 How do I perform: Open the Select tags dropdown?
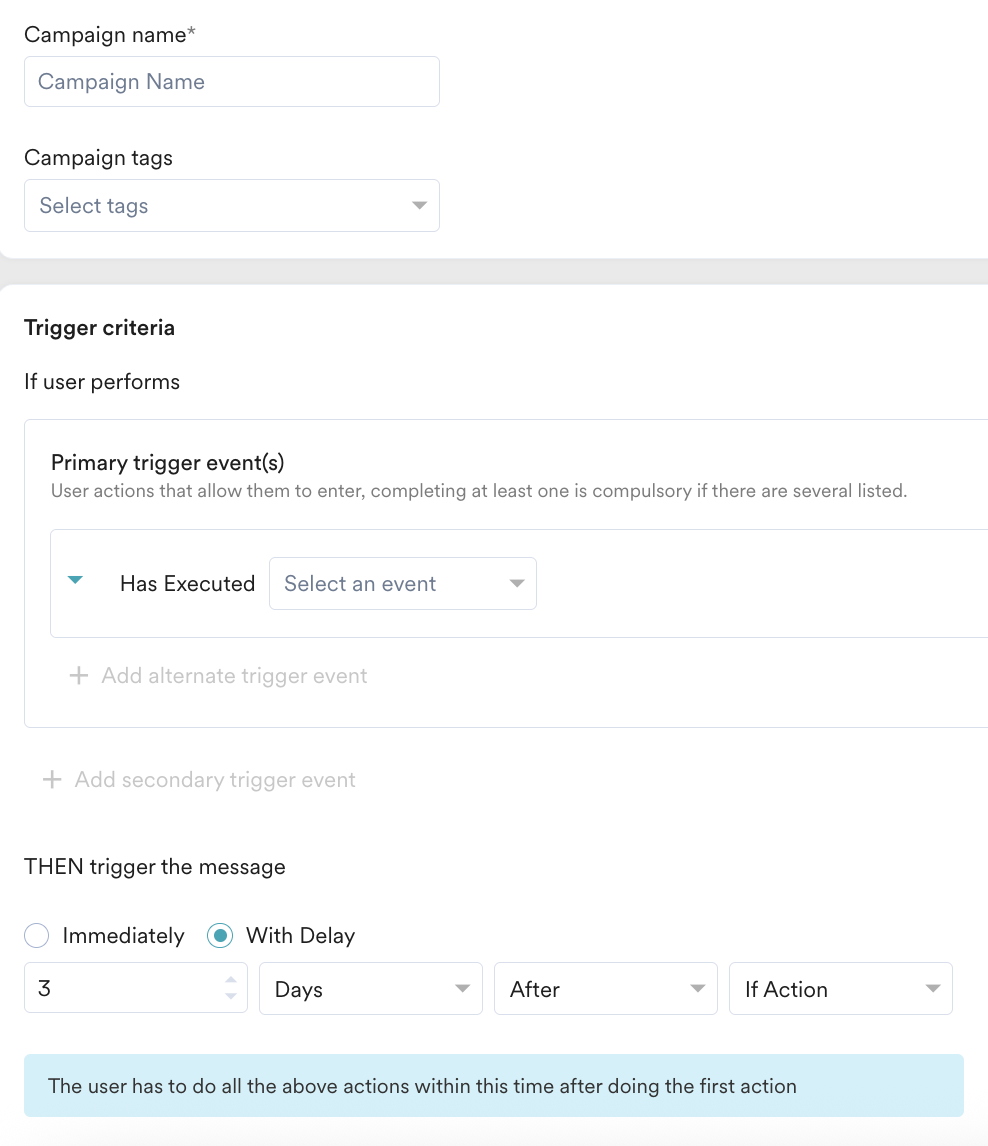(232, 205)
